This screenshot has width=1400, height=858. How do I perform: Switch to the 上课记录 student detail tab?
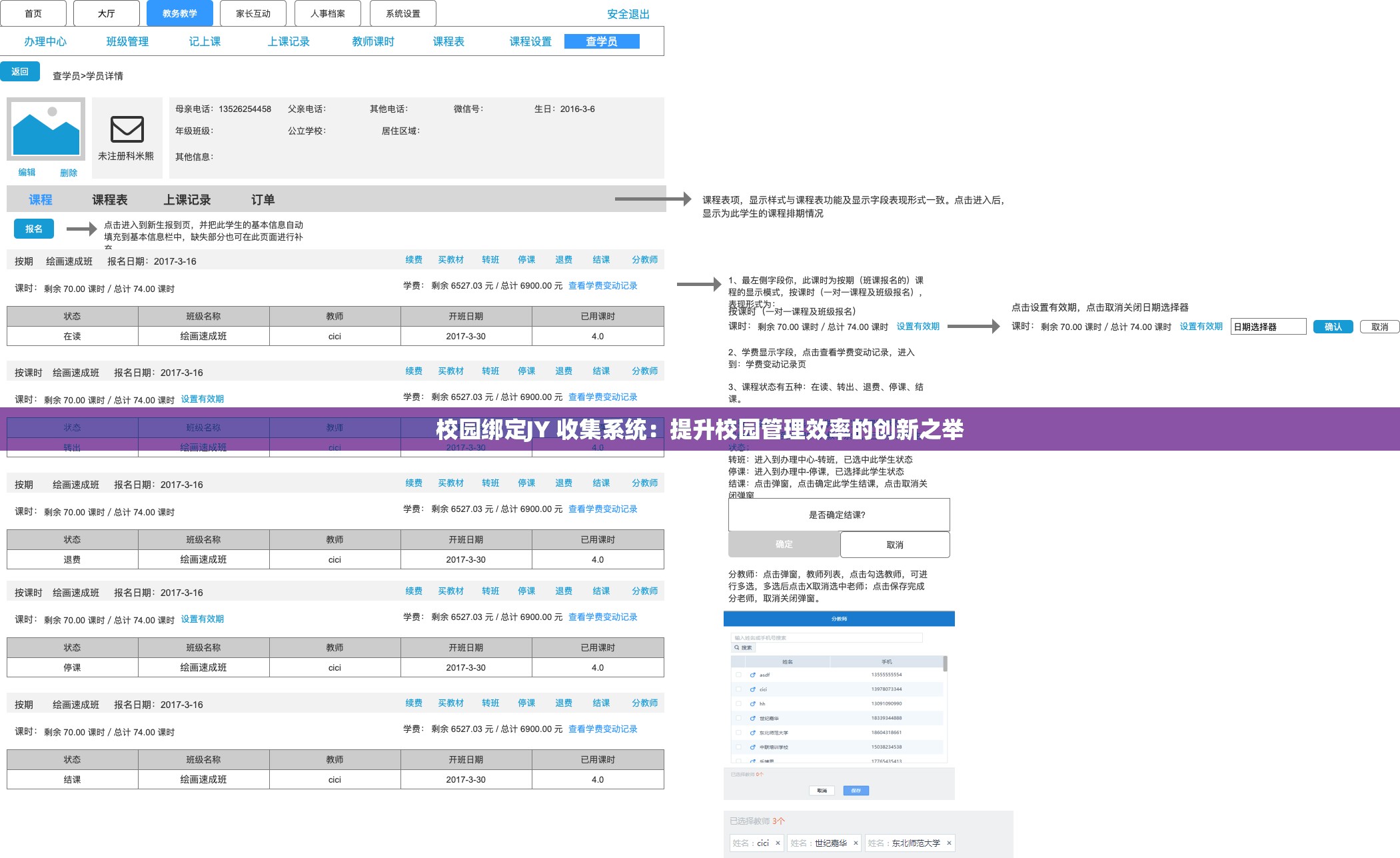(187, 199)
